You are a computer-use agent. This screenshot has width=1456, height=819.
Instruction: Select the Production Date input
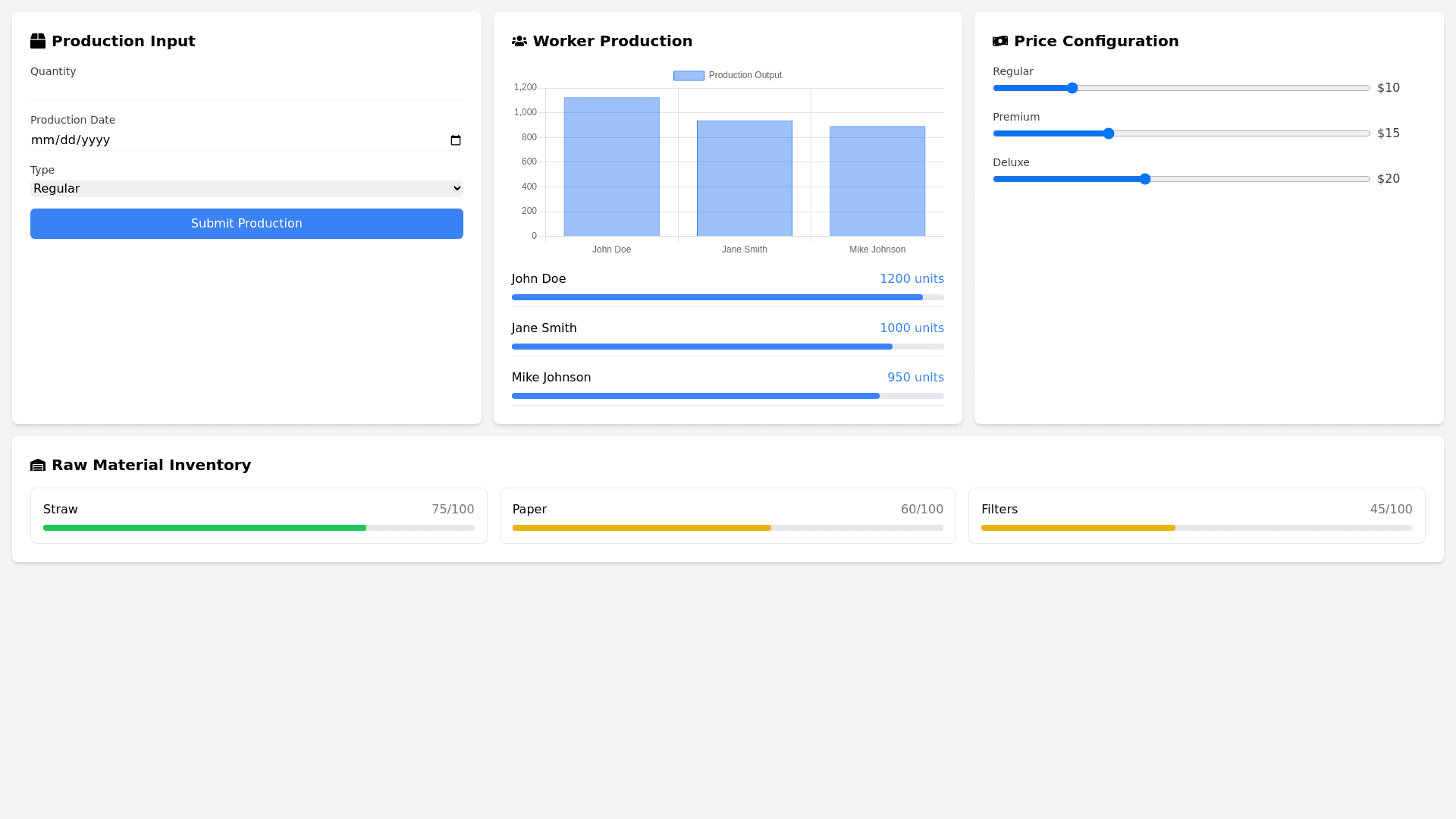[x=227, y=140]
